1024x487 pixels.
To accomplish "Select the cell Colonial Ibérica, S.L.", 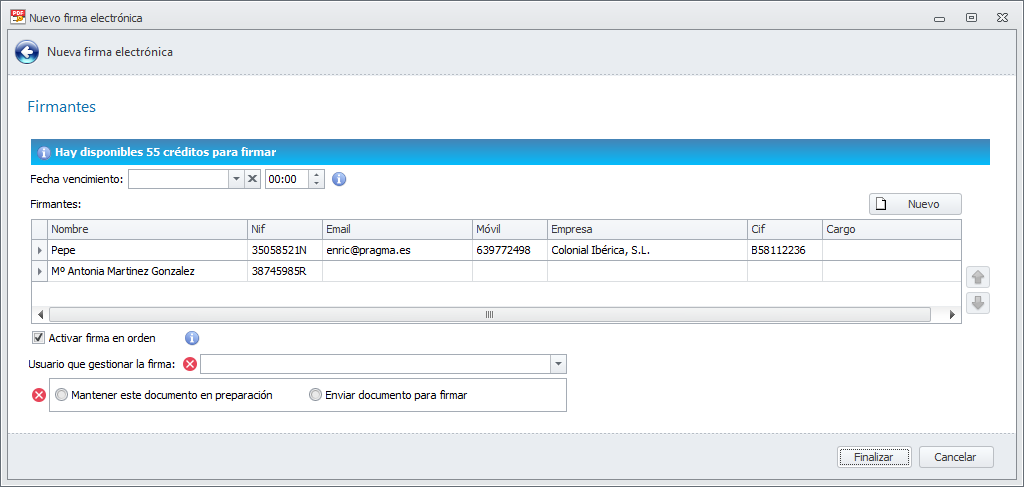I will click(647, 250).
